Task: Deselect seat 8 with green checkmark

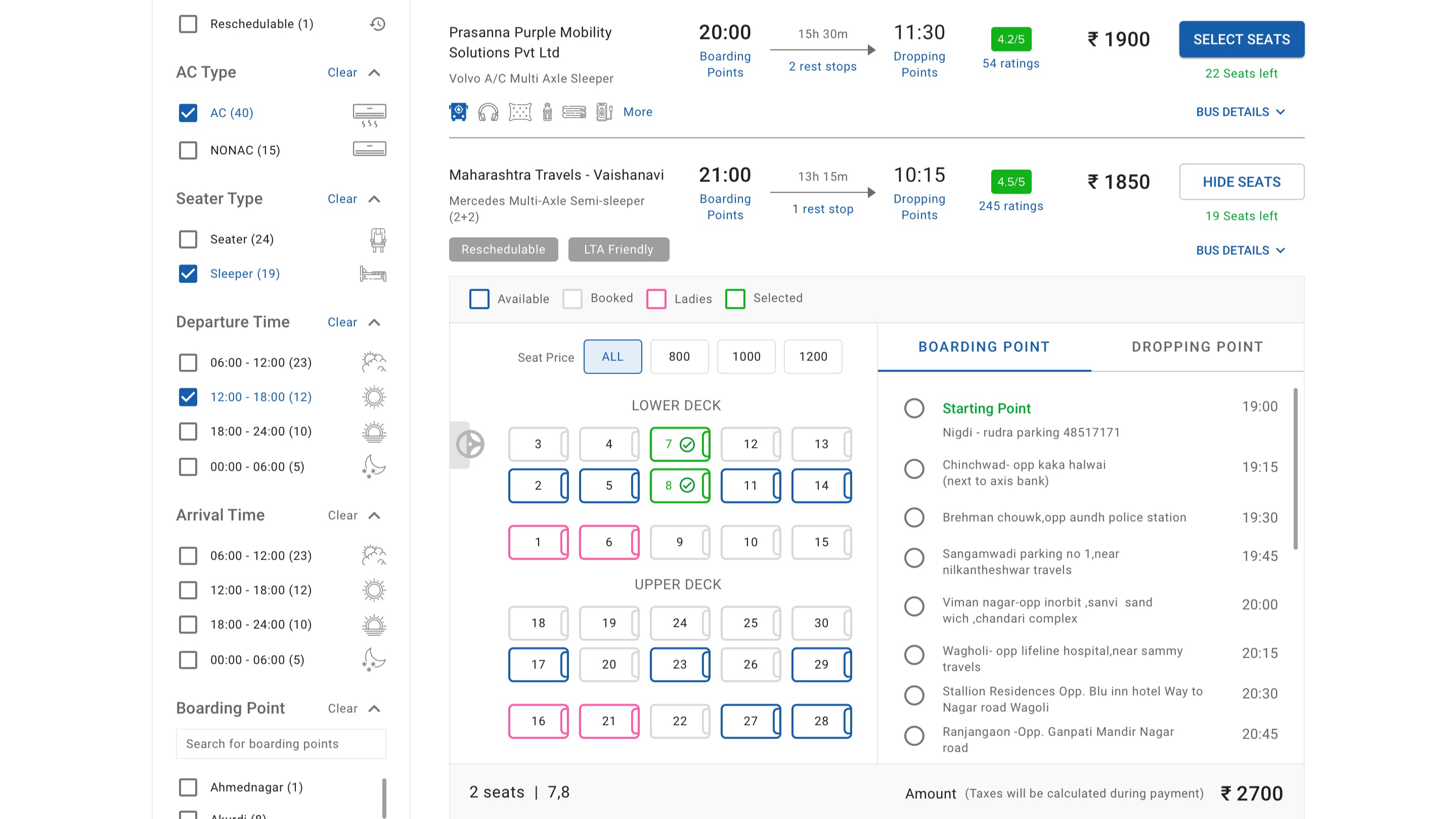Action: [x=679, y=486]
